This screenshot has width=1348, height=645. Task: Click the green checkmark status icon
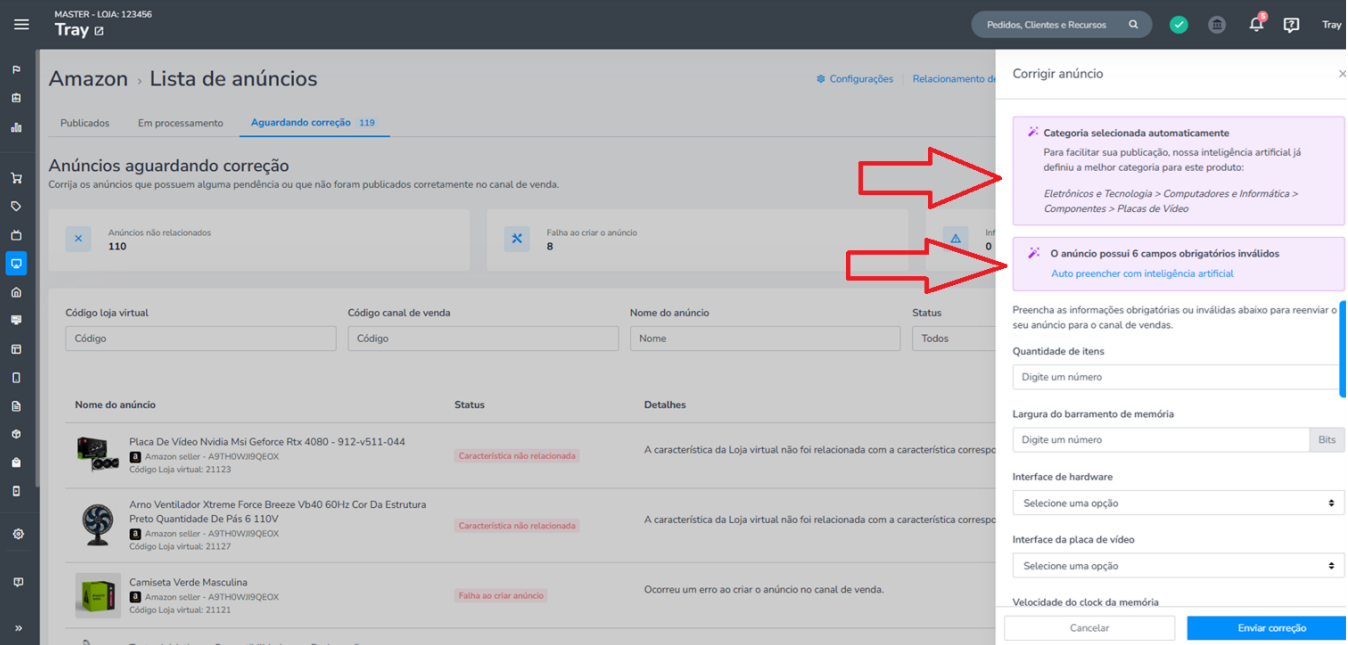[1179, 25]
